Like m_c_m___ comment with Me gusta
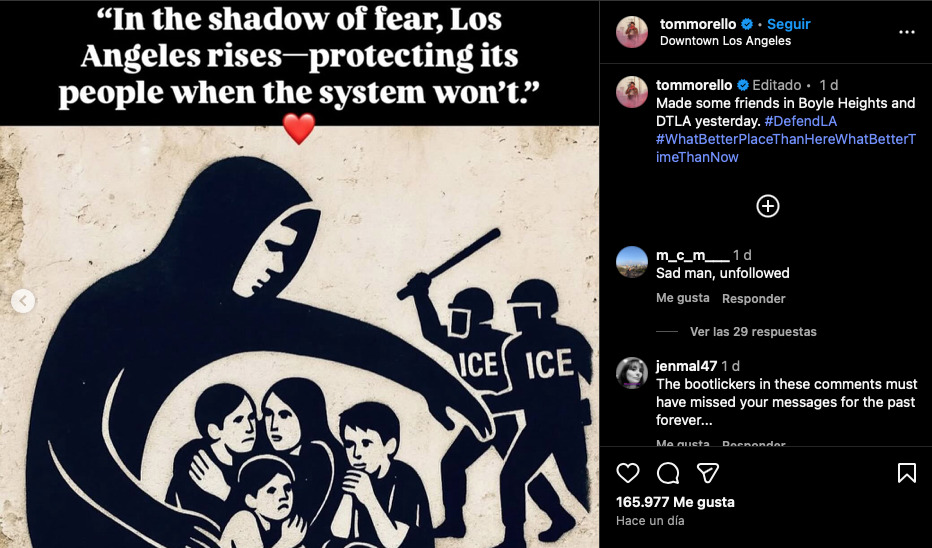The image size is (932, 548). point(682,298)
